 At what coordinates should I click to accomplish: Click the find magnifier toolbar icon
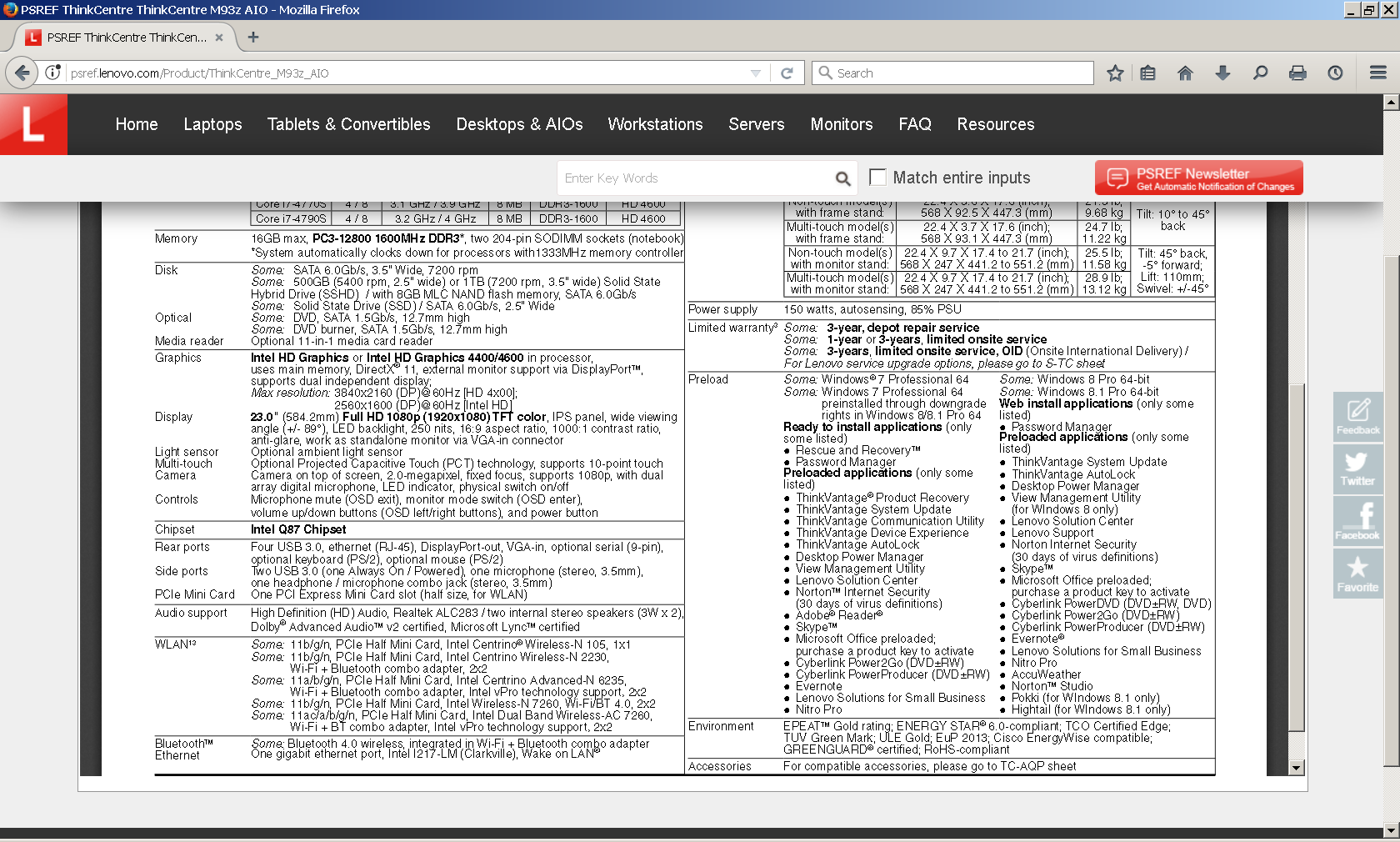click(1260, 73)
